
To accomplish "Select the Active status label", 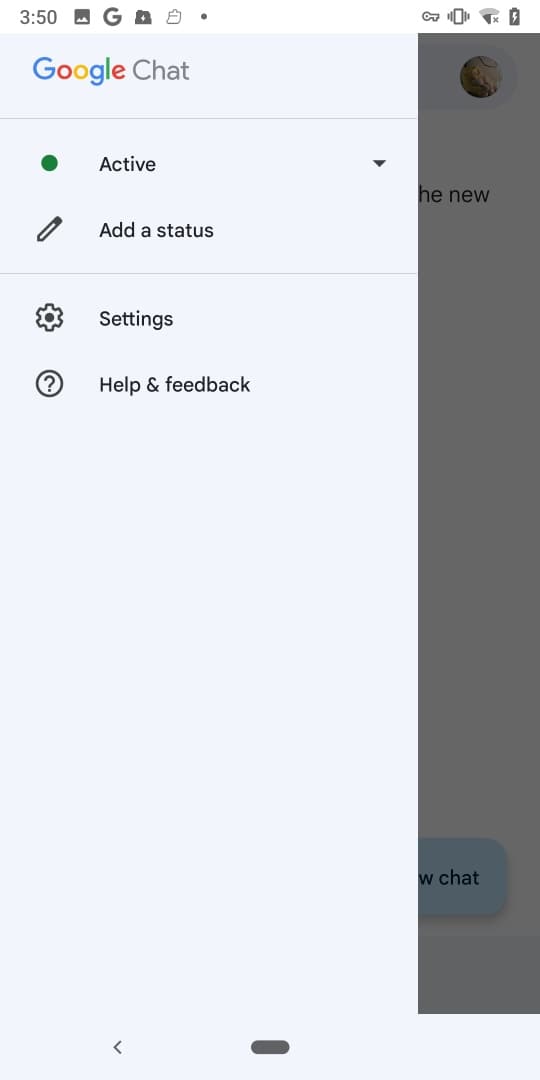I will pos(127,164).
